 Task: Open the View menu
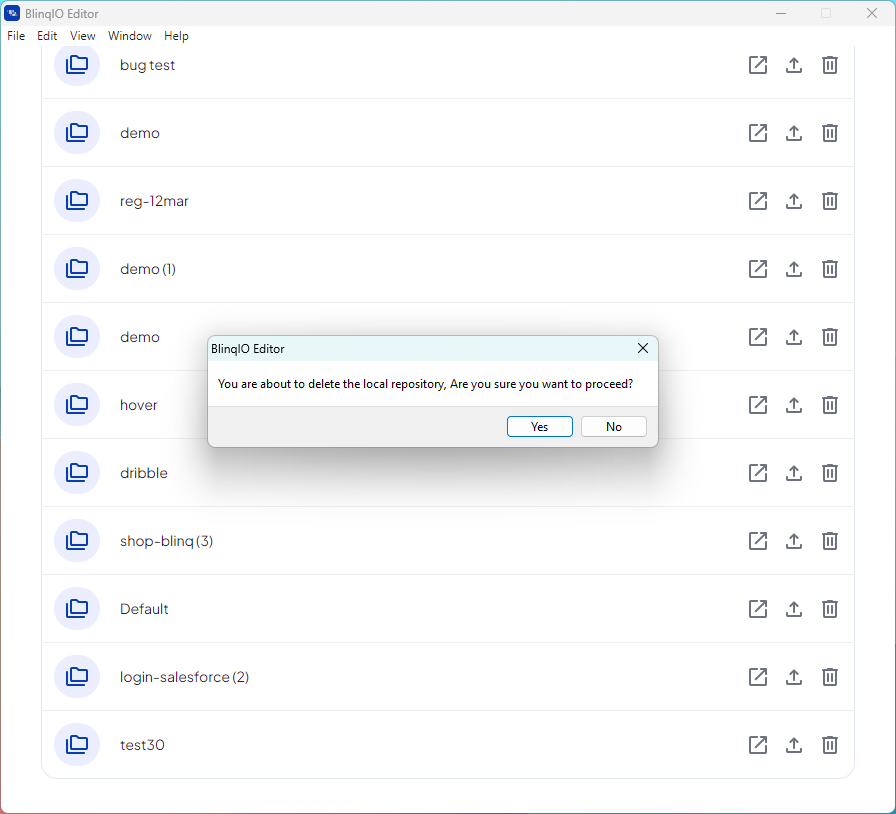point(82,36)
